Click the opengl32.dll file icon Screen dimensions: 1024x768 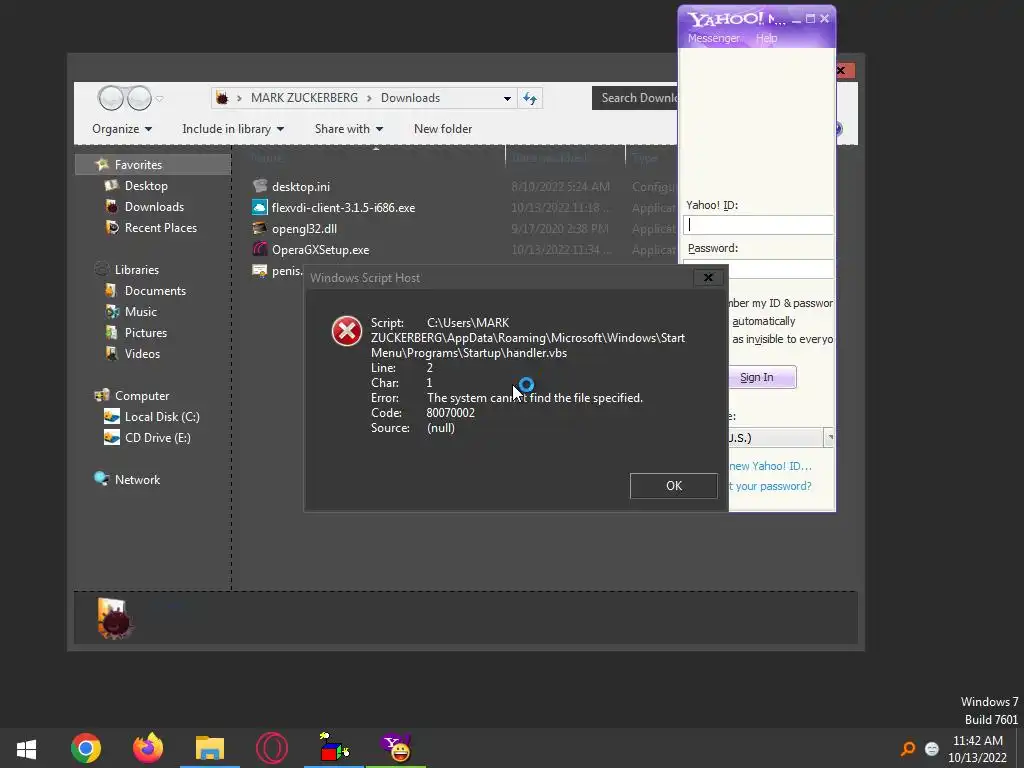260,229
